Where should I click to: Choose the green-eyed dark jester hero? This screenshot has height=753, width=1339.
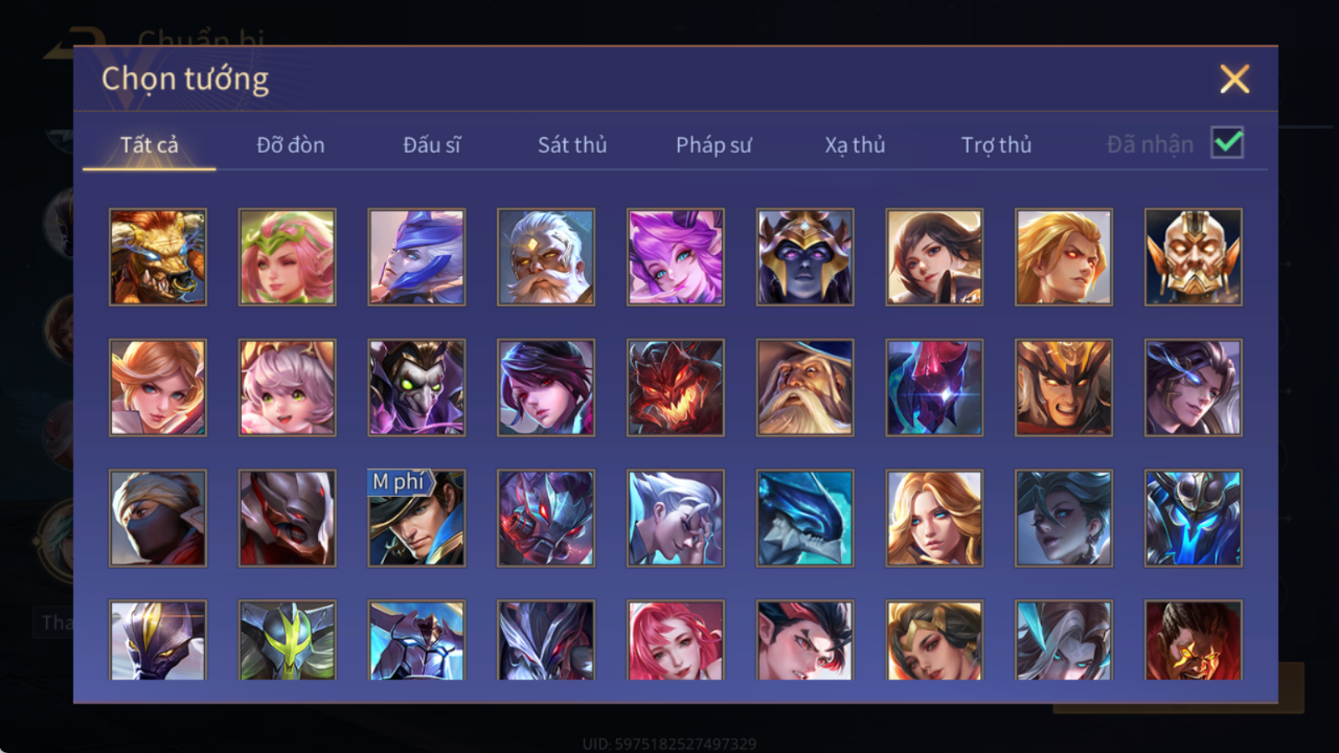coord(416,387)
